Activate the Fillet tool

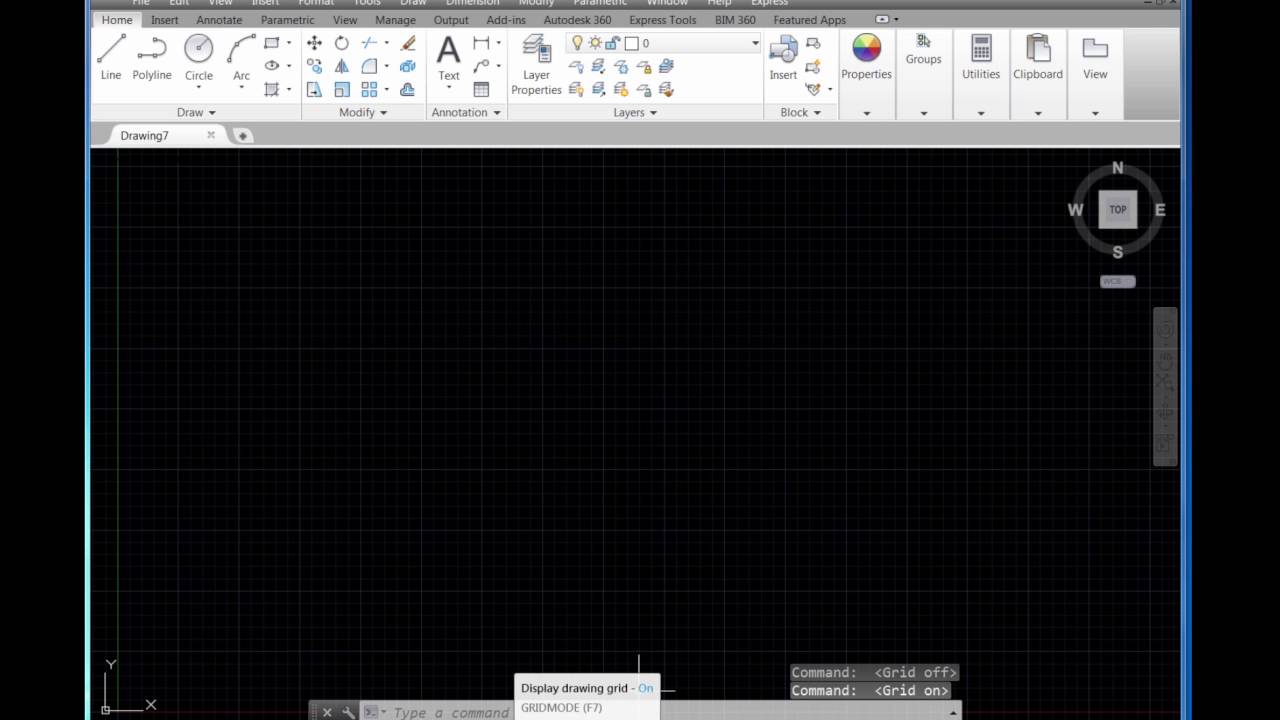coord(369,66)
